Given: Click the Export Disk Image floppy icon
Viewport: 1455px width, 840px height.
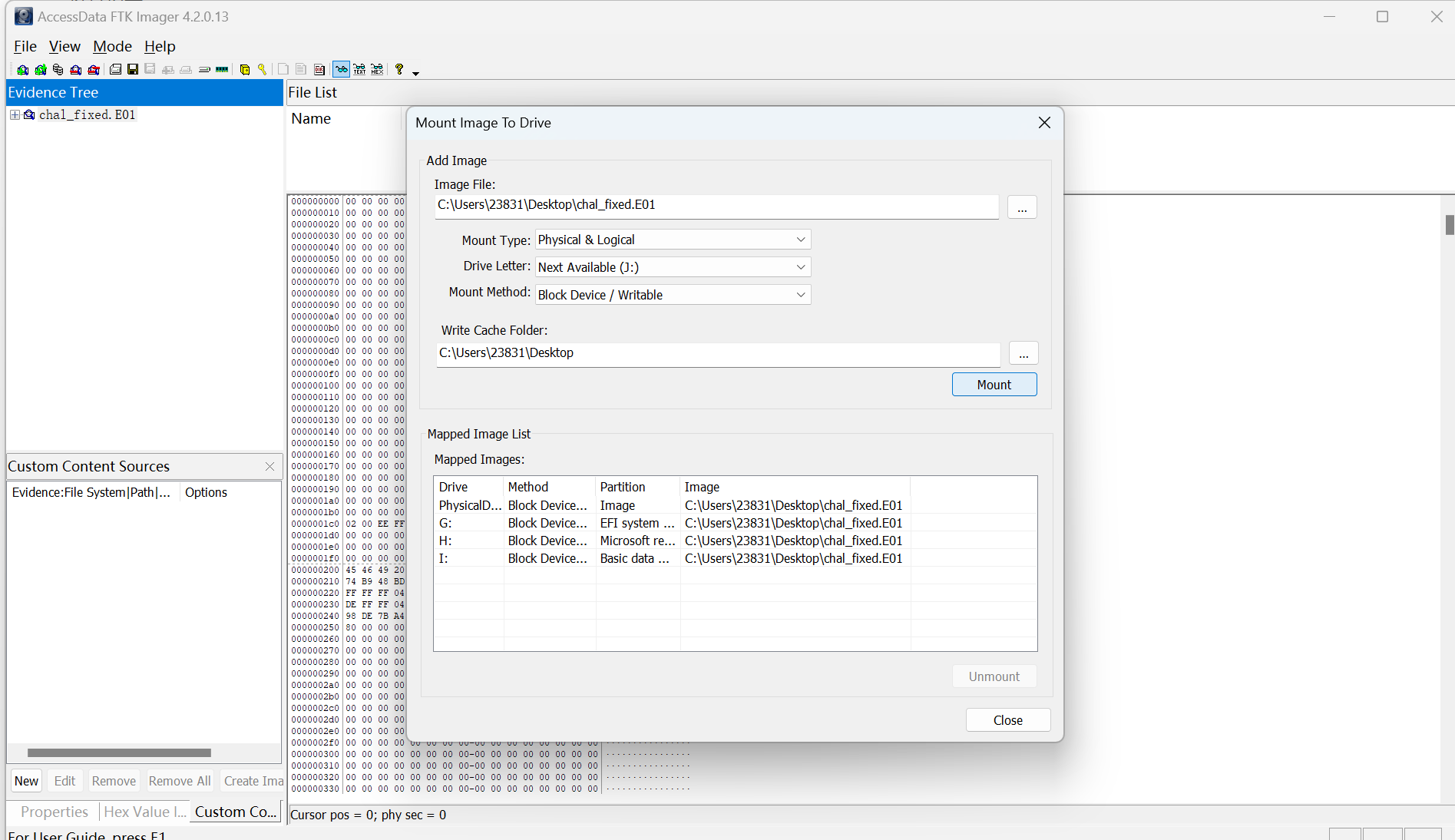Looking at the screenshot, I should click(x=133, y=70).
